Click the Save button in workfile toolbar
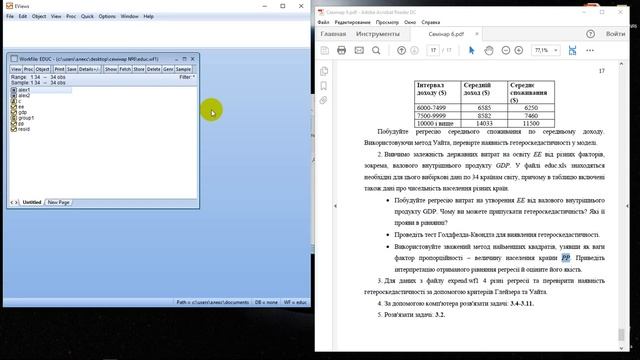Screen dimensions: 640x360 [71, 69]
